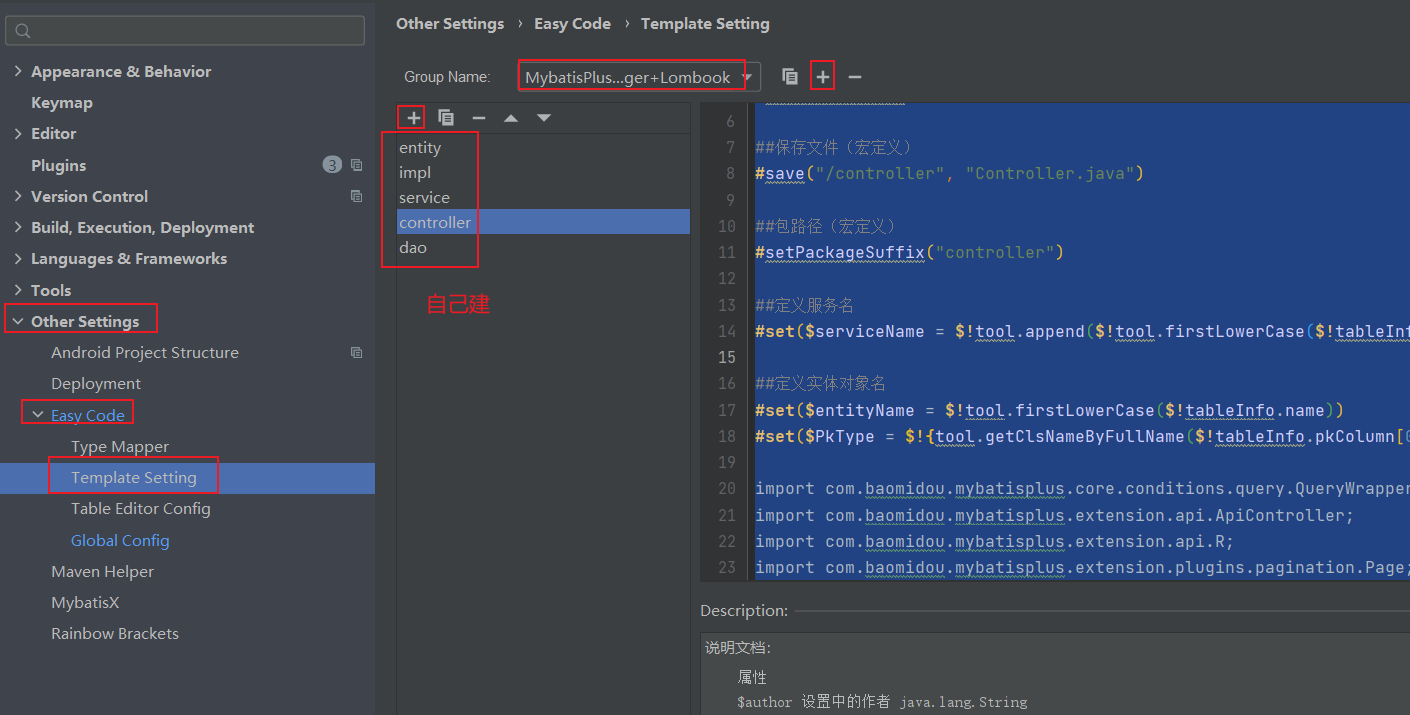
Task: Copy the selected template
Action: pyautogui.click(x=446, y=118)
